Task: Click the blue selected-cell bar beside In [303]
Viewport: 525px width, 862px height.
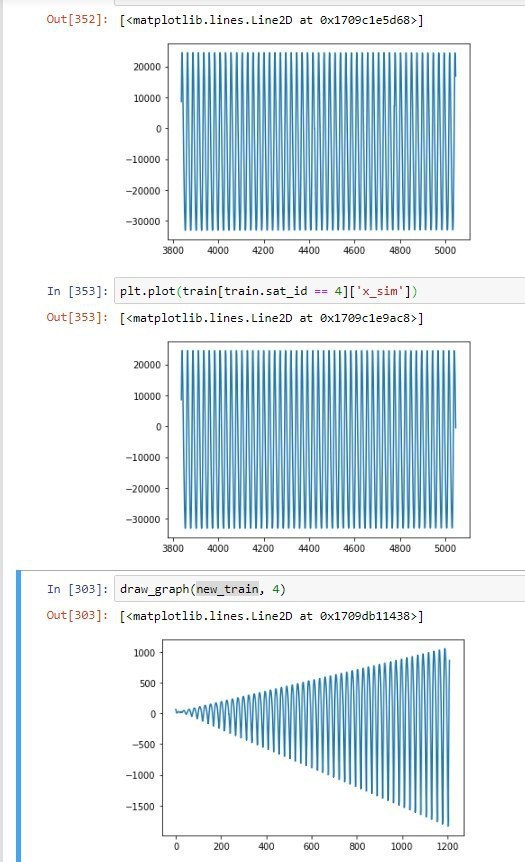Action: click(x=19, y=716)
